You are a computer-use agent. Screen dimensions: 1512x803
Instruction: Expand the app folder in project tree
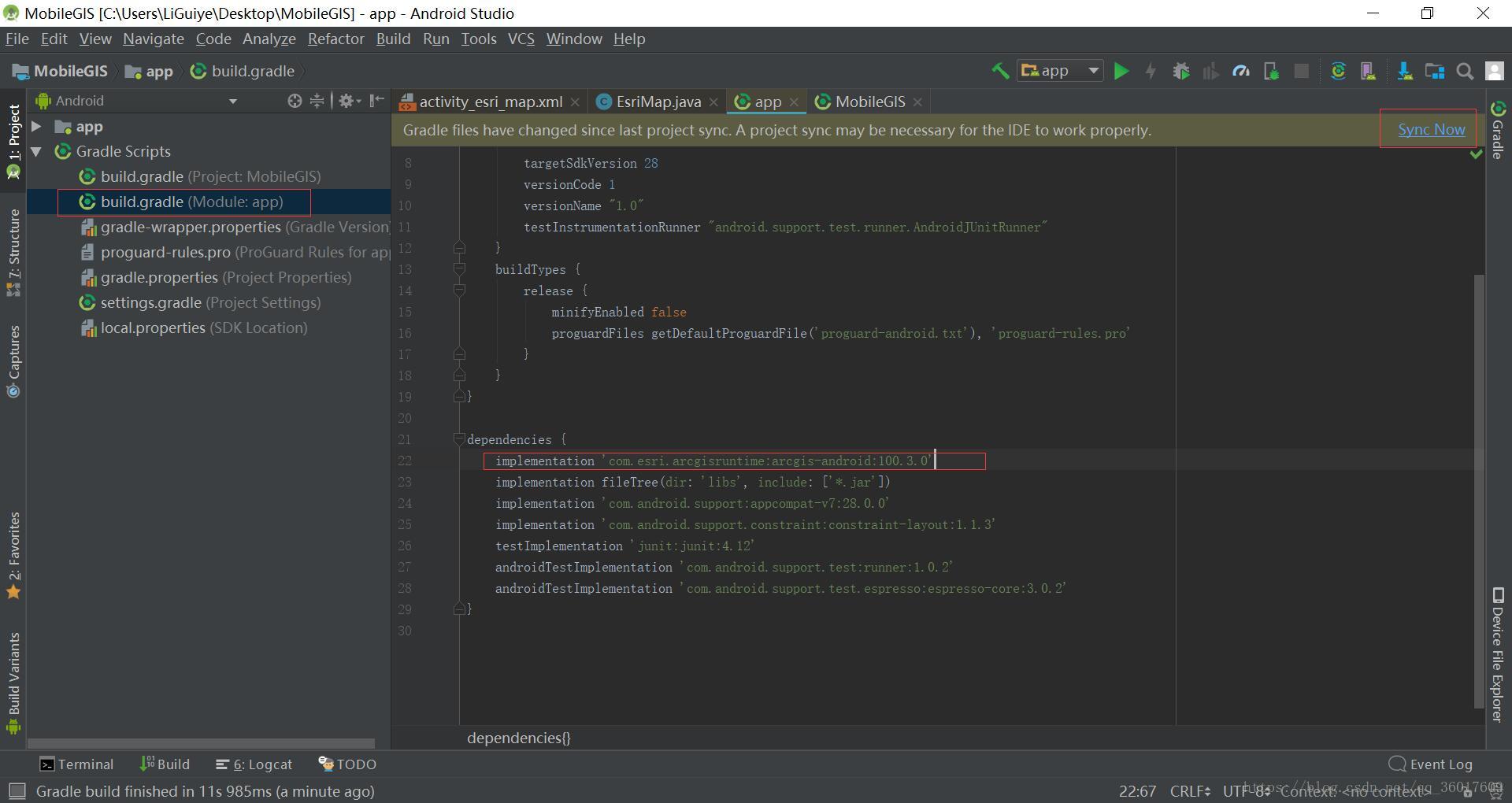pos(36,126)
